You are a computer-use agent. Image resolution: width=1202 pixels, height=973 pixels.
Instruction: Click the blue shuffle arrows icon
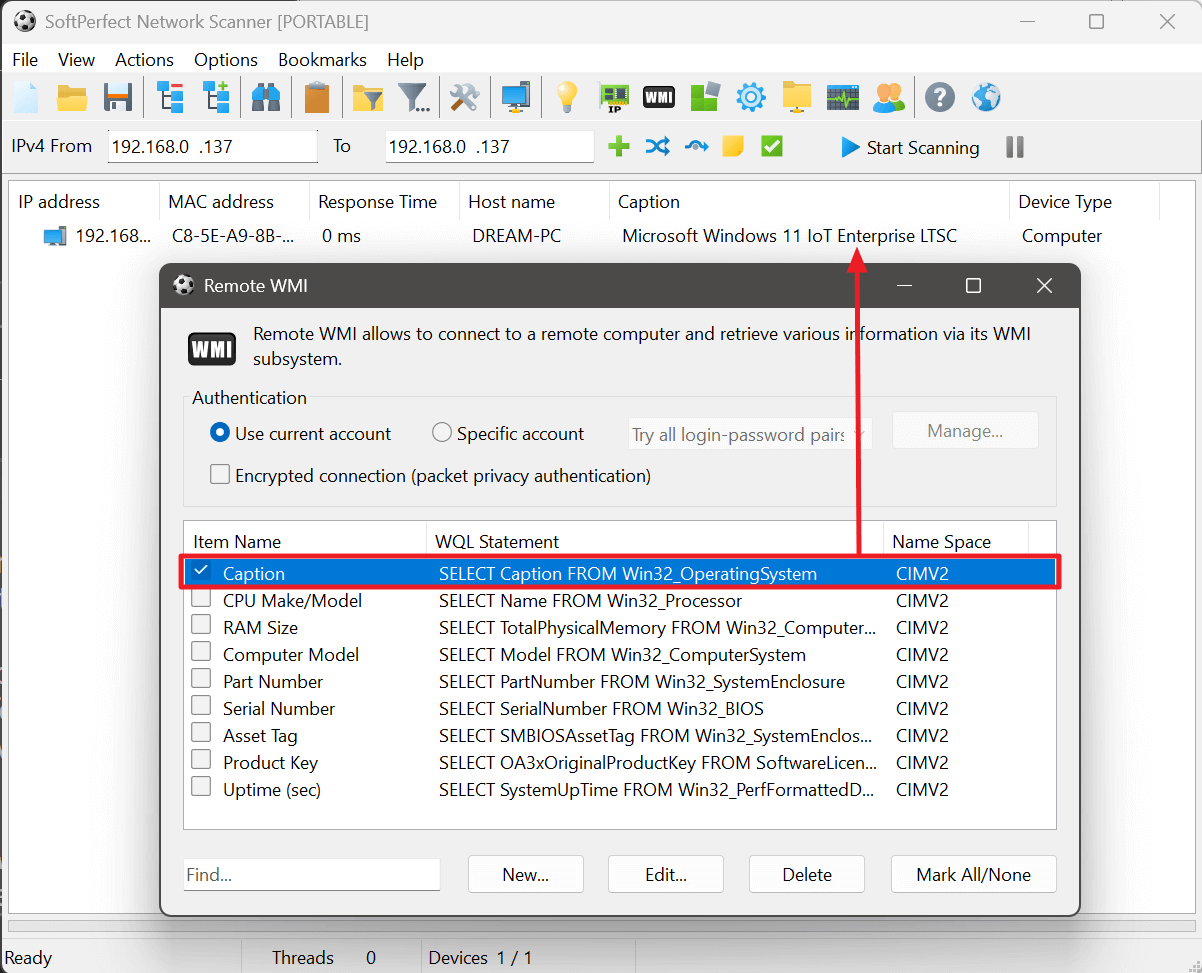pos(657,147)
